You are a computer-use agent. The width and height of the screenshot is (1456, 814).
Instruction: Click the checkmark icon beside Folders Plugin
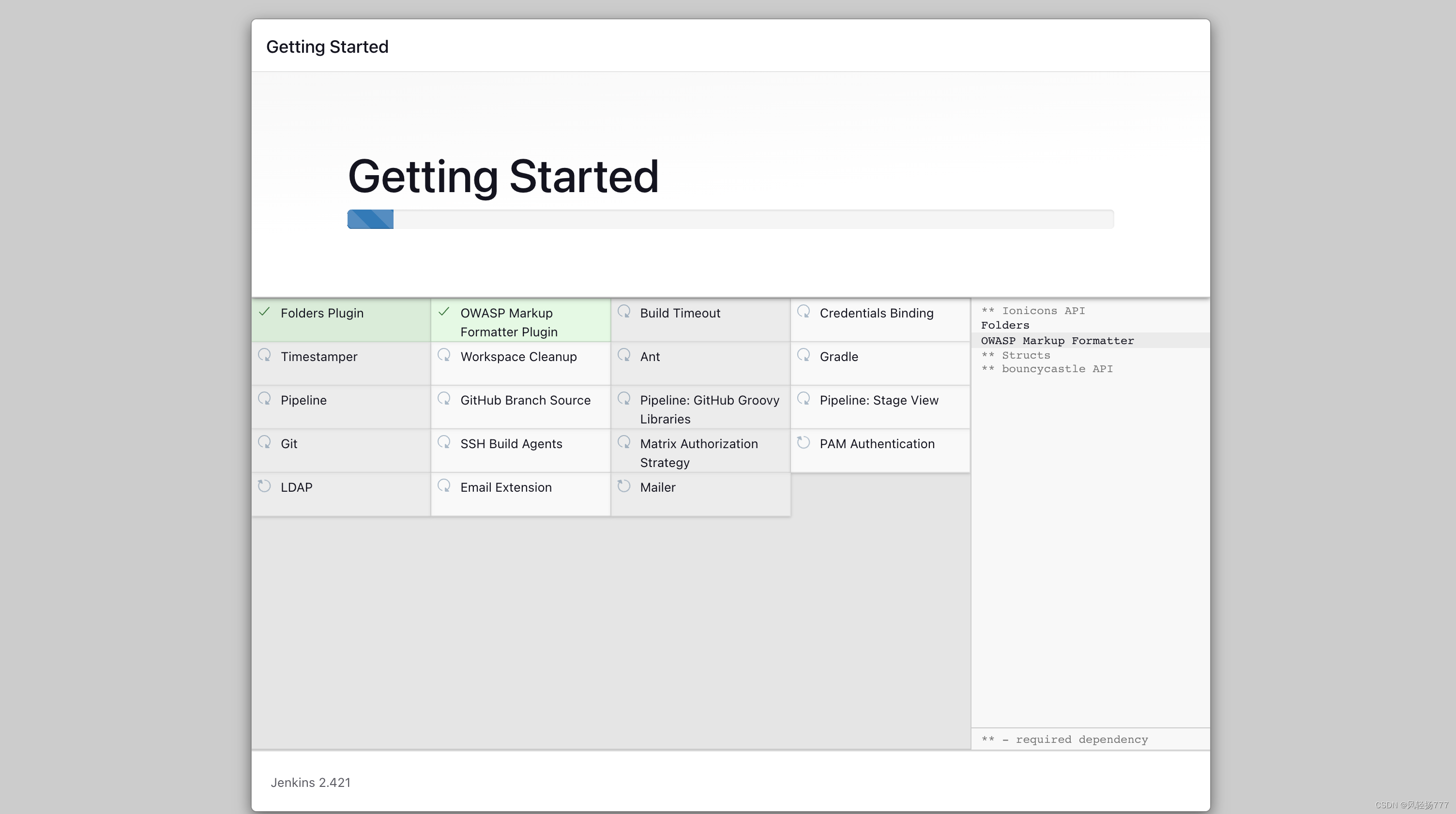264,312
